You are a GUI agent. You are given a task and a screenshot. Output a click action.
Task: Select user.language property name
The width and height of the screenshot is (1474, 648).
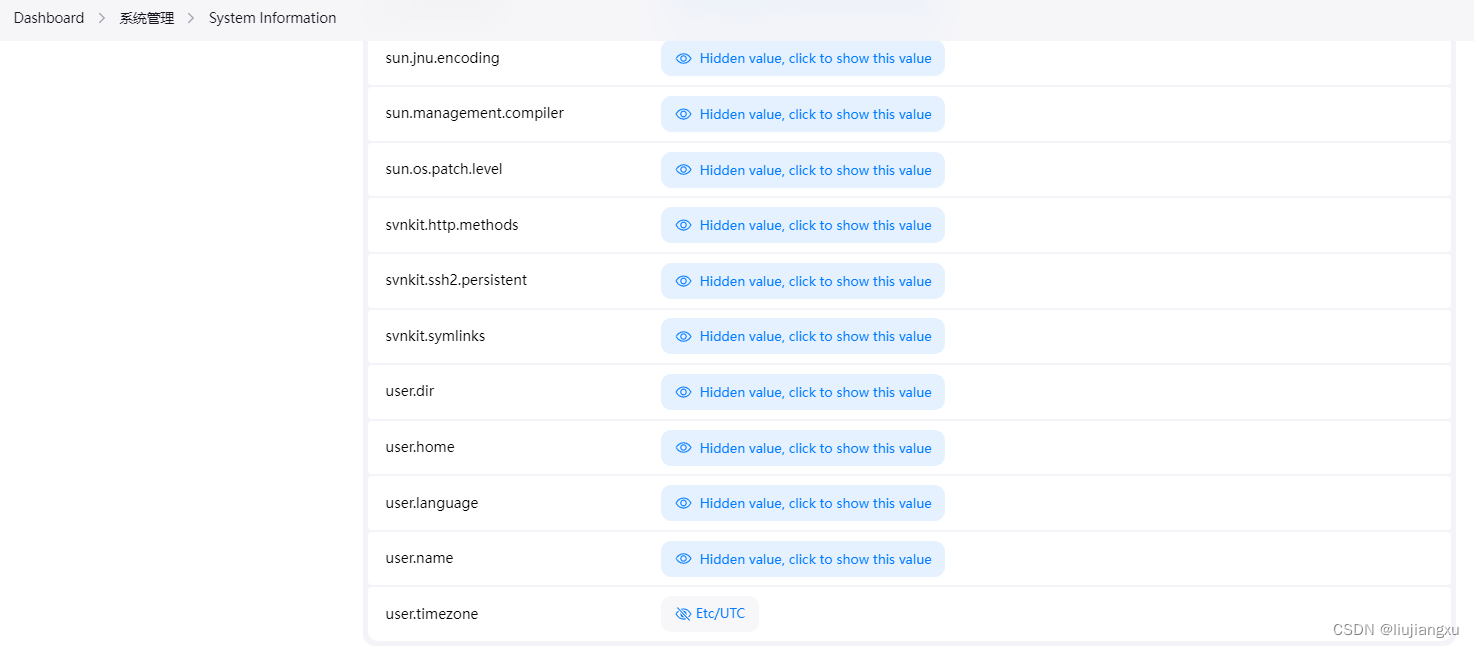pyautogui.click(x=432, y=503)
